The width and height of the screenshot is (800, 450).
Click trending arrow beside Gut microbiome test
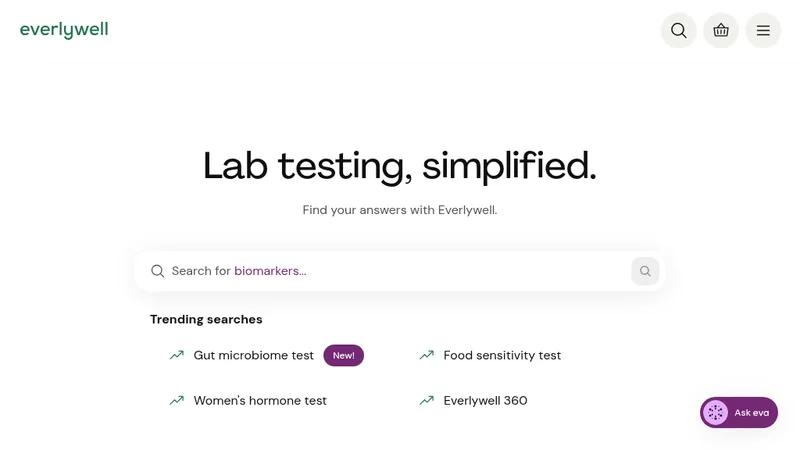177,355
